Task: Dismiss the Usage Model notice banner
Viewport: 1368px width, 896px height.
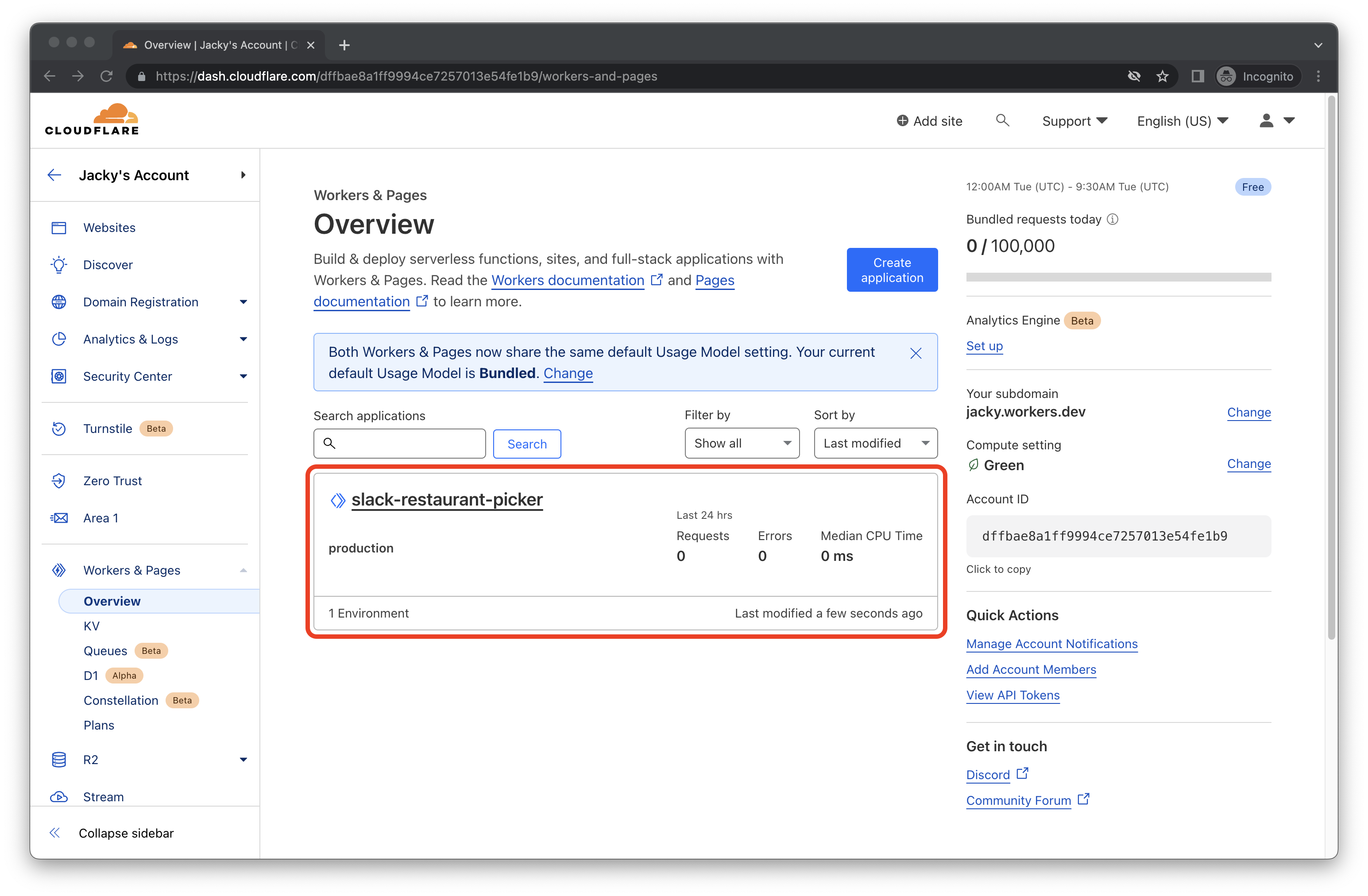Action: click(x=916, y=353)
